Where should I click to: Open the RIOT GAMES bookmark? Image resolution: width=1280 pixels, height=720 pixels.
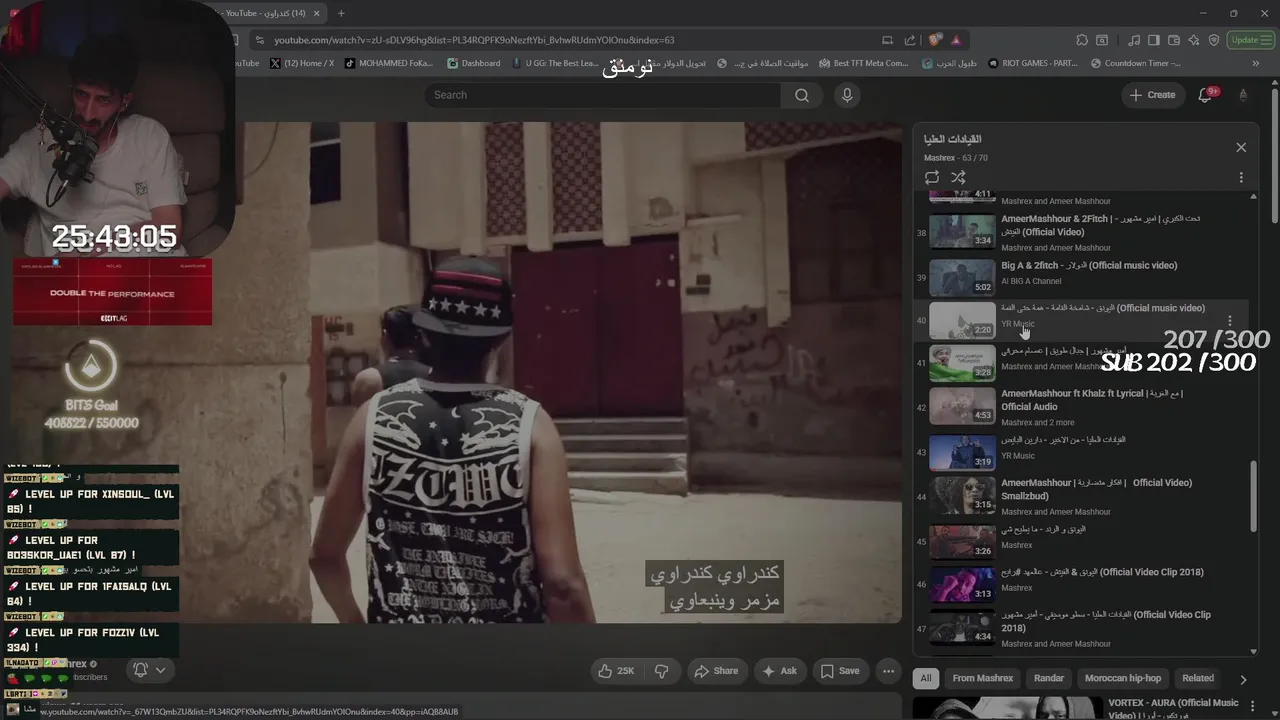[1032, 63]
